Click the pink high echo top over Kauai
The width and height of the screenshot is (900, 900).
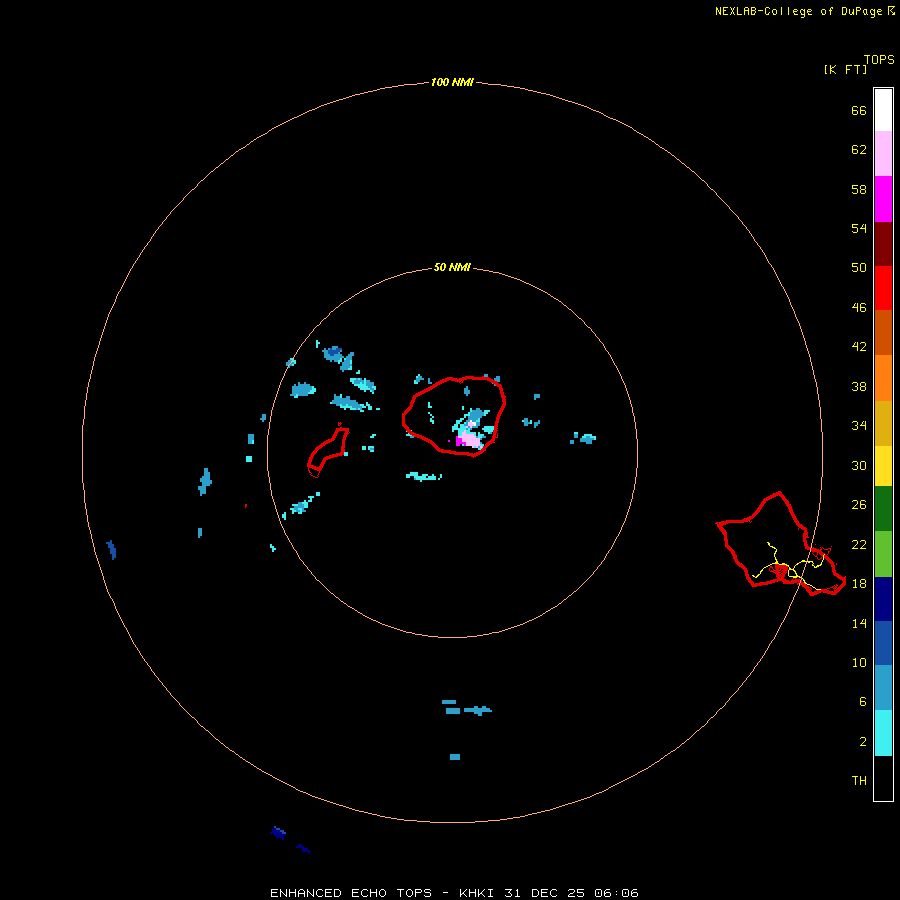(x=471, y=440)
